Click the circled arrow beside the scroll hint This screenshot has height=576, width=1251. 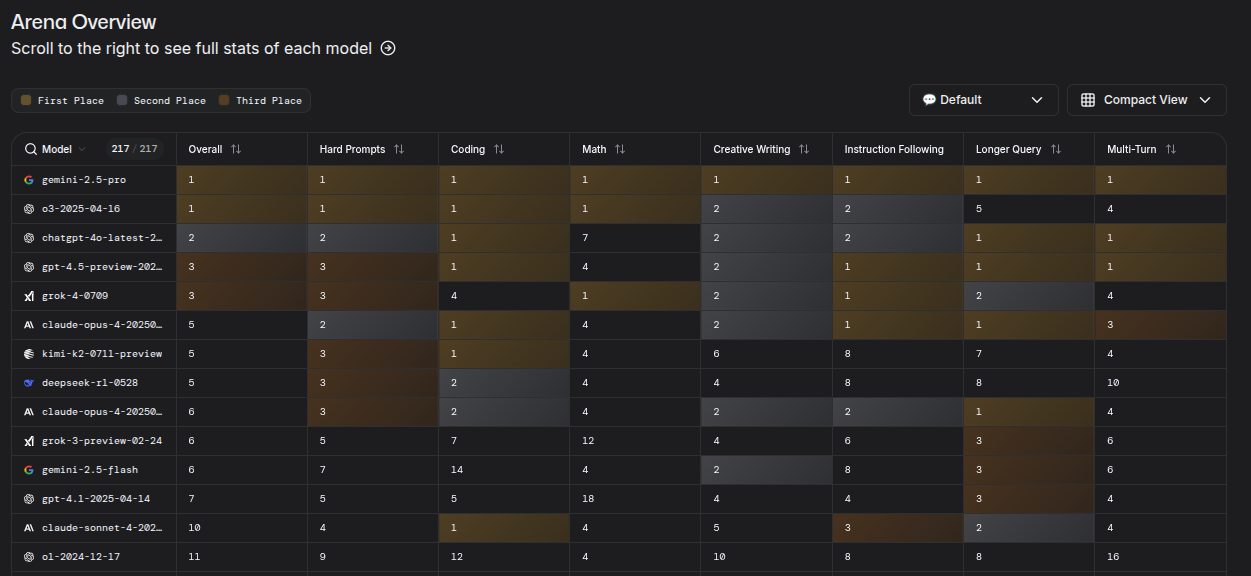pos(388,48)
